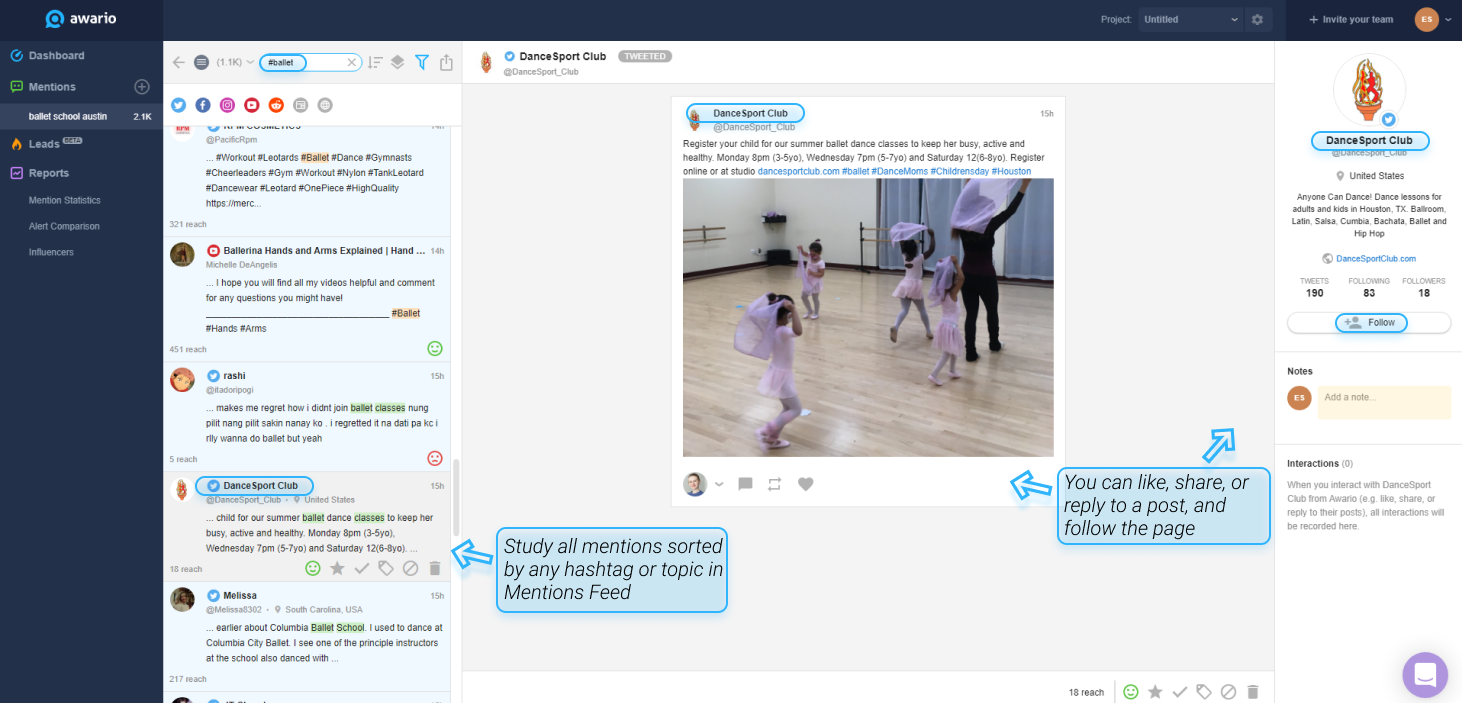Toggle the Facebook source filter
The image size is (1462, 703).
203,105
